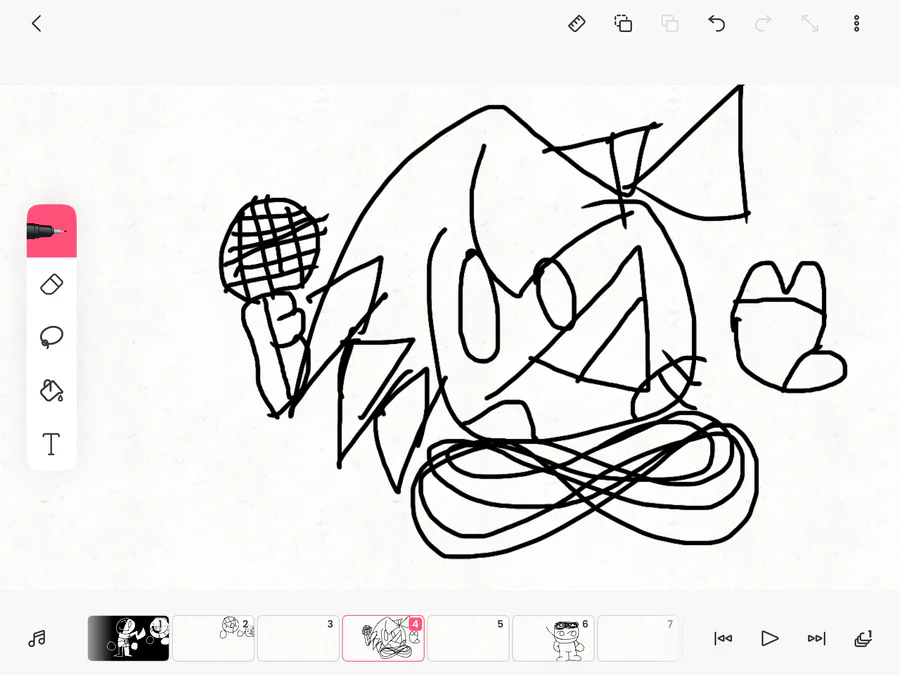Screen dimensions: 900x675
Task: Select empty frame 5
Action: click(x=468, y=638)
